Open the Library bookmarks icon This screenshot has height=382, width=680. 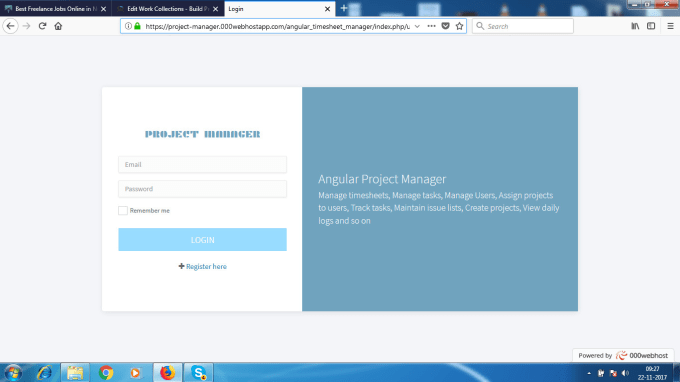(635, 26)
